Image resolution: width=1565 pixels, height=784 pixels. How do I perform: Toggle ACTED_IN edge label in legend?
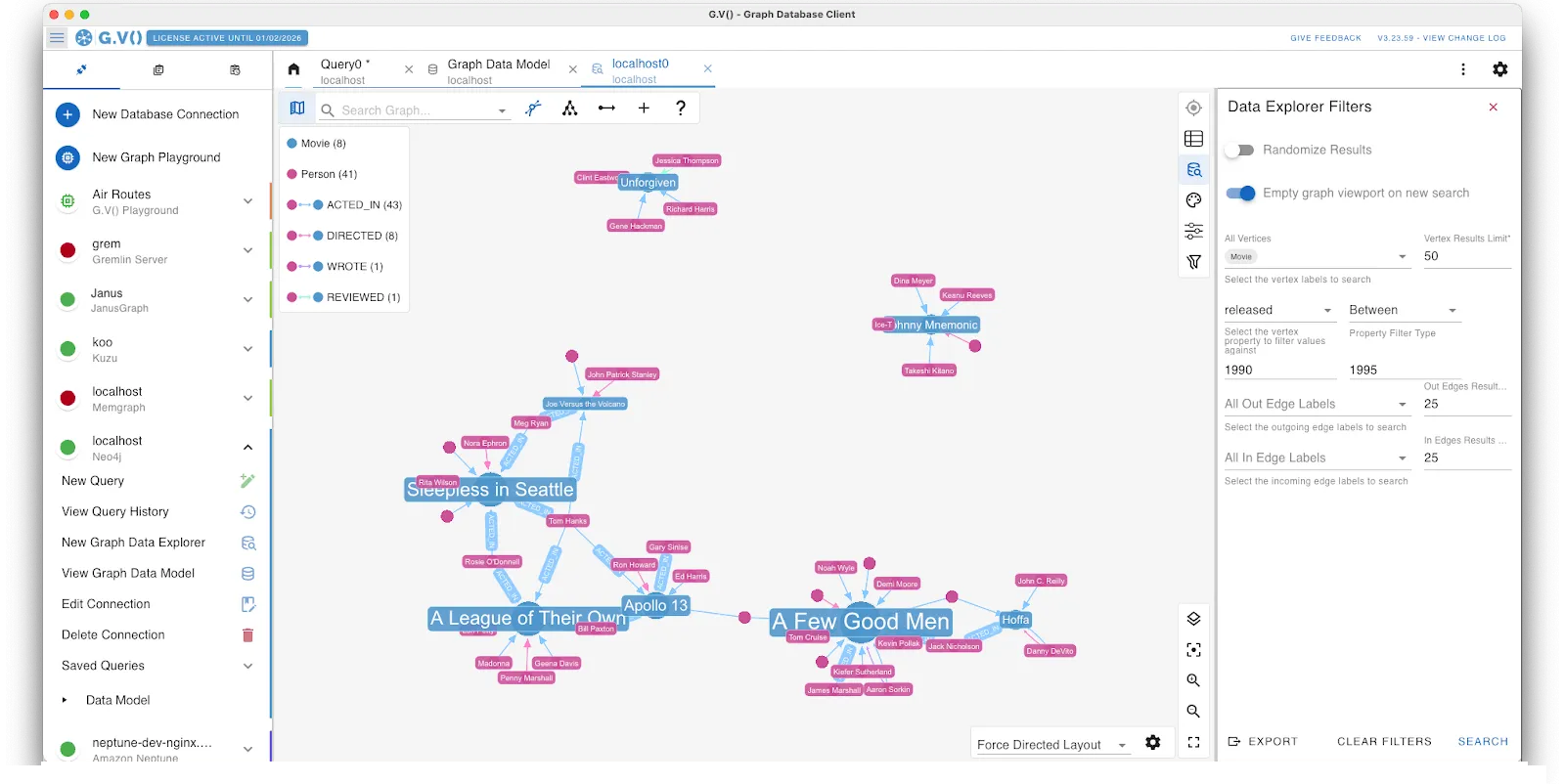pyautogui.click(x=344, y=205)
